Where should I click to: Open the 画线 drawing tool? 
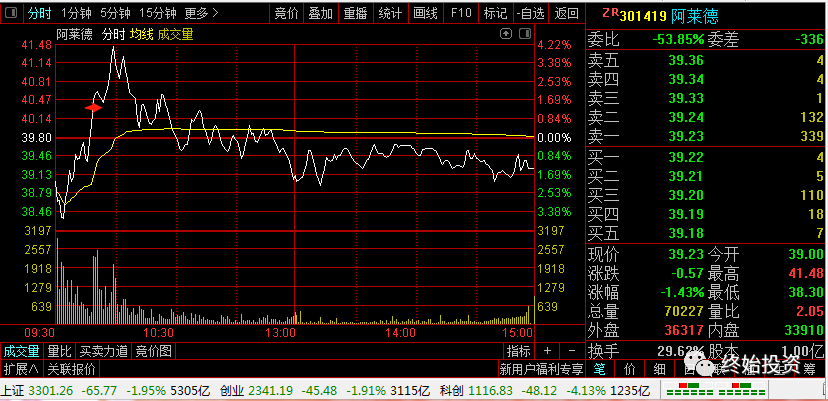click(x=426, y=13)
